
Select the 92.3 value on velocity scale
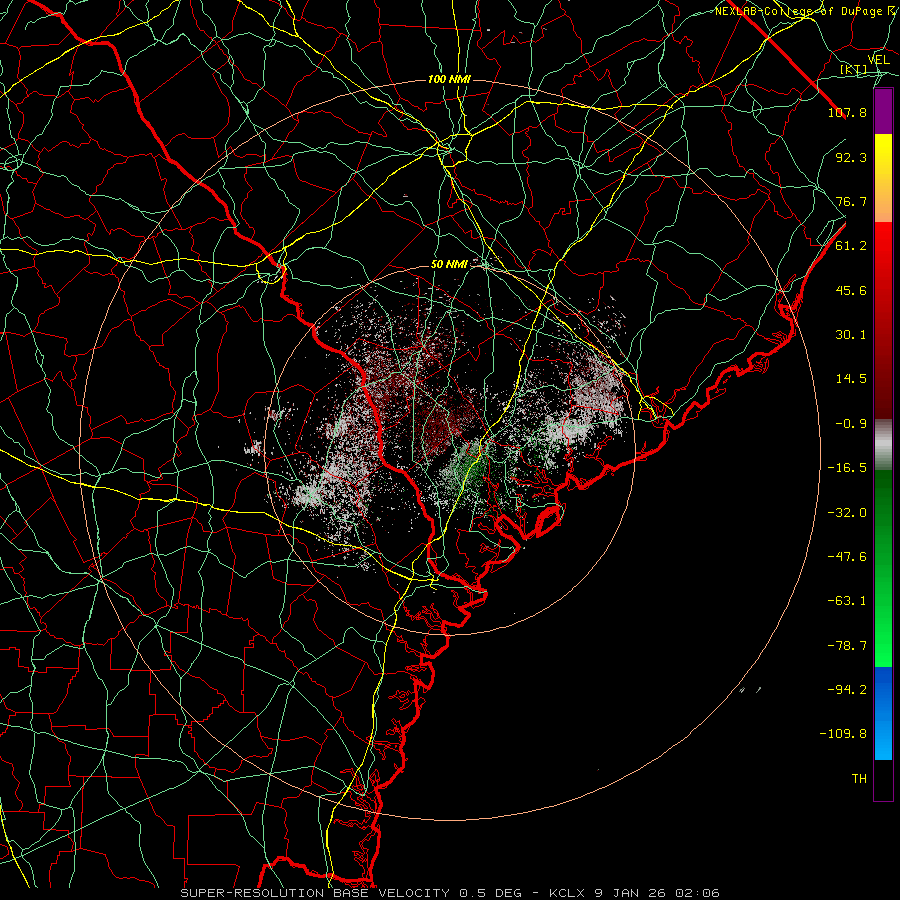point(851,157)
